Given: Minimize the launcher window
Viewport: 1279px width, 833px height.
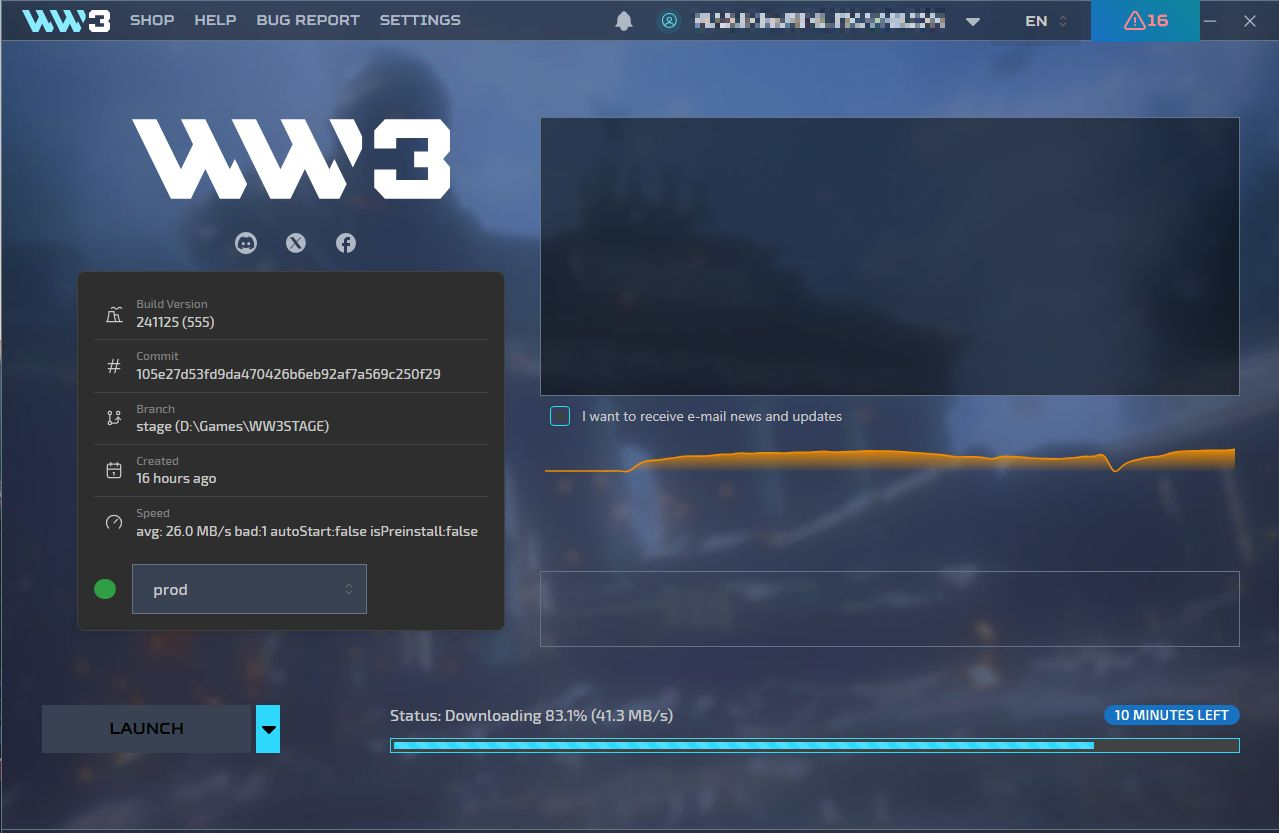Looking at the screenshot, I should pyautogui.click(x=1212, y=20).
